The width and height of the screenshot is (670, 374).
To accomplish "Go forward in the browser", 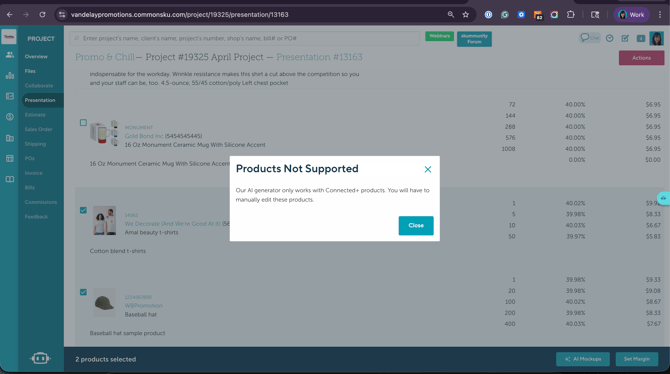I will (x=26, y=15).
